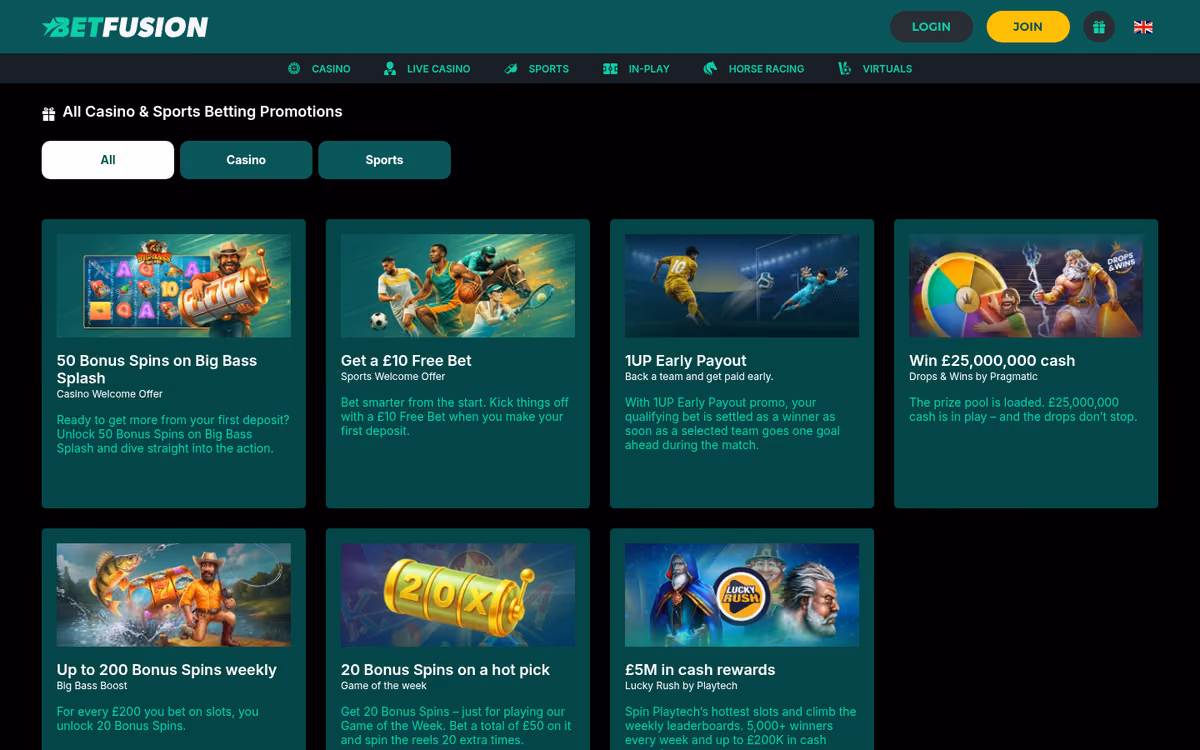Image resolution: width=1200 pixels, height=750 pixels.
Task: Click 'Casino Welcome Offer' subtitle text
Action: pyautogui.click(x=110, y=394)
